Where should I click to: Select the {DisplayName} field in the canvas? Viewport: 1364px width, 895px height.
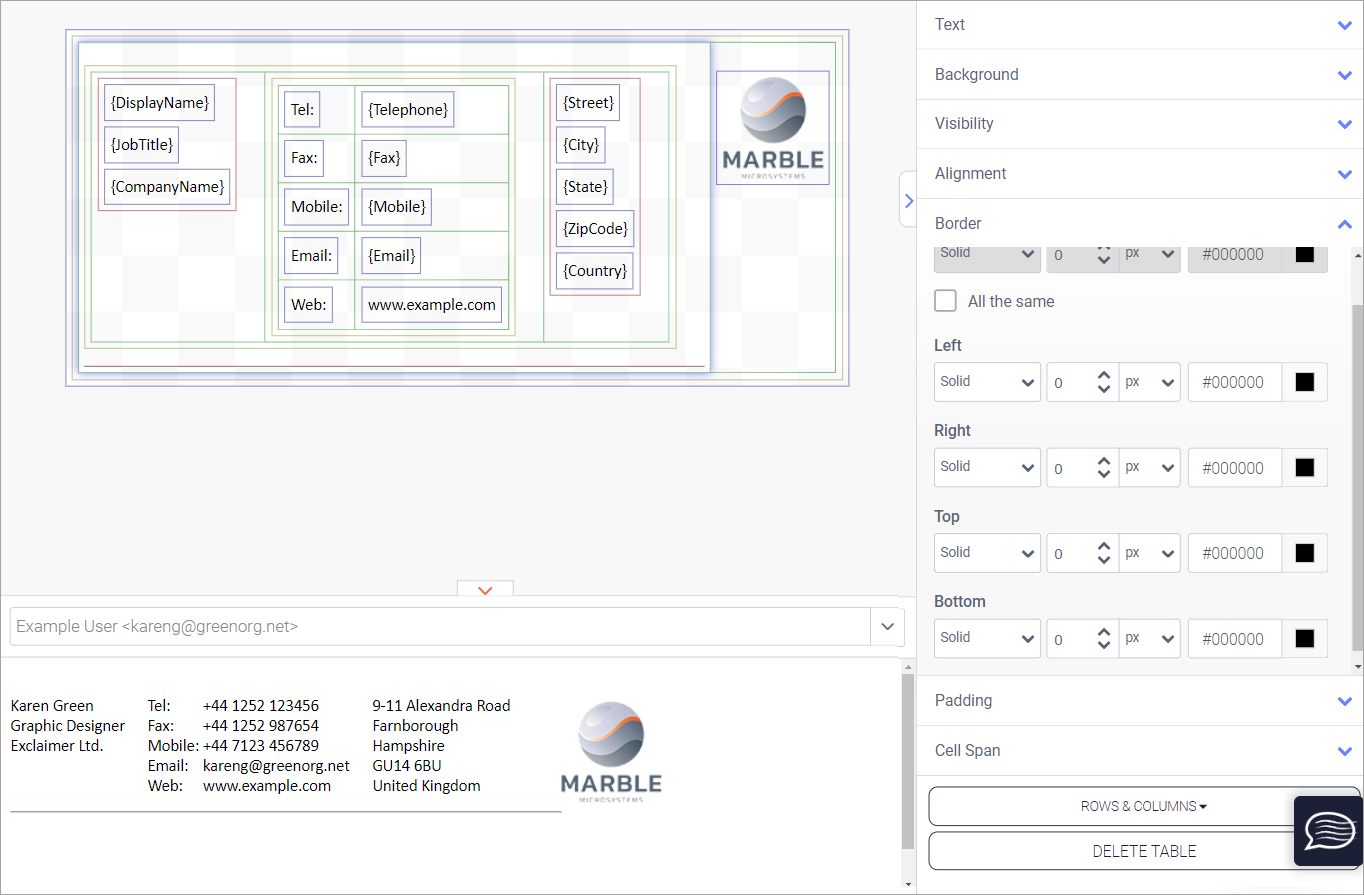[160, 103]
